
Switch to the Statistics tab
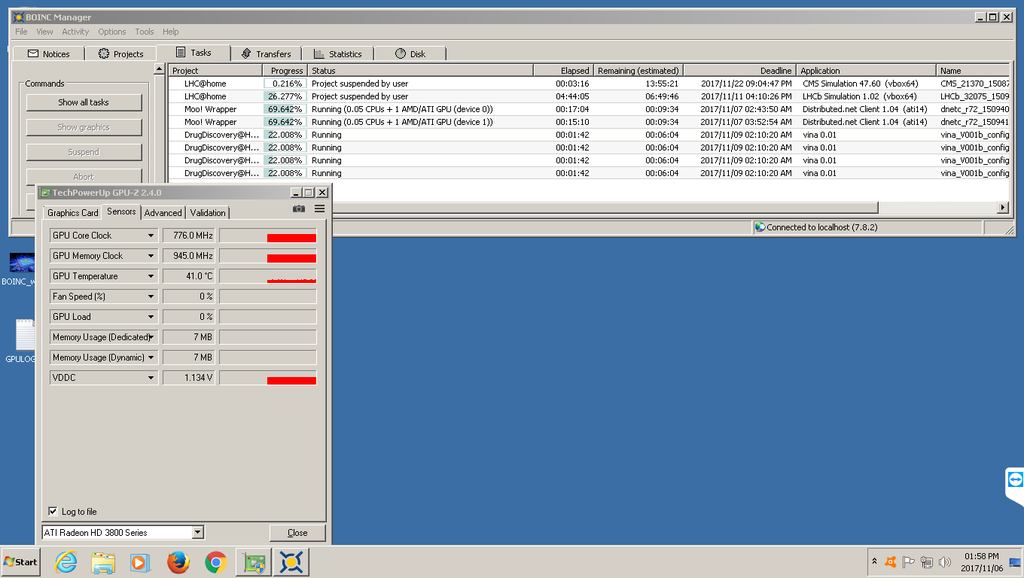338,54
